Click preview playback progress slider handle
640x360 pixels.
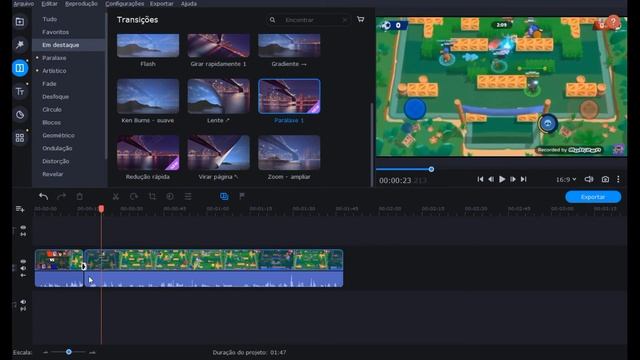(x=431, y=169)
